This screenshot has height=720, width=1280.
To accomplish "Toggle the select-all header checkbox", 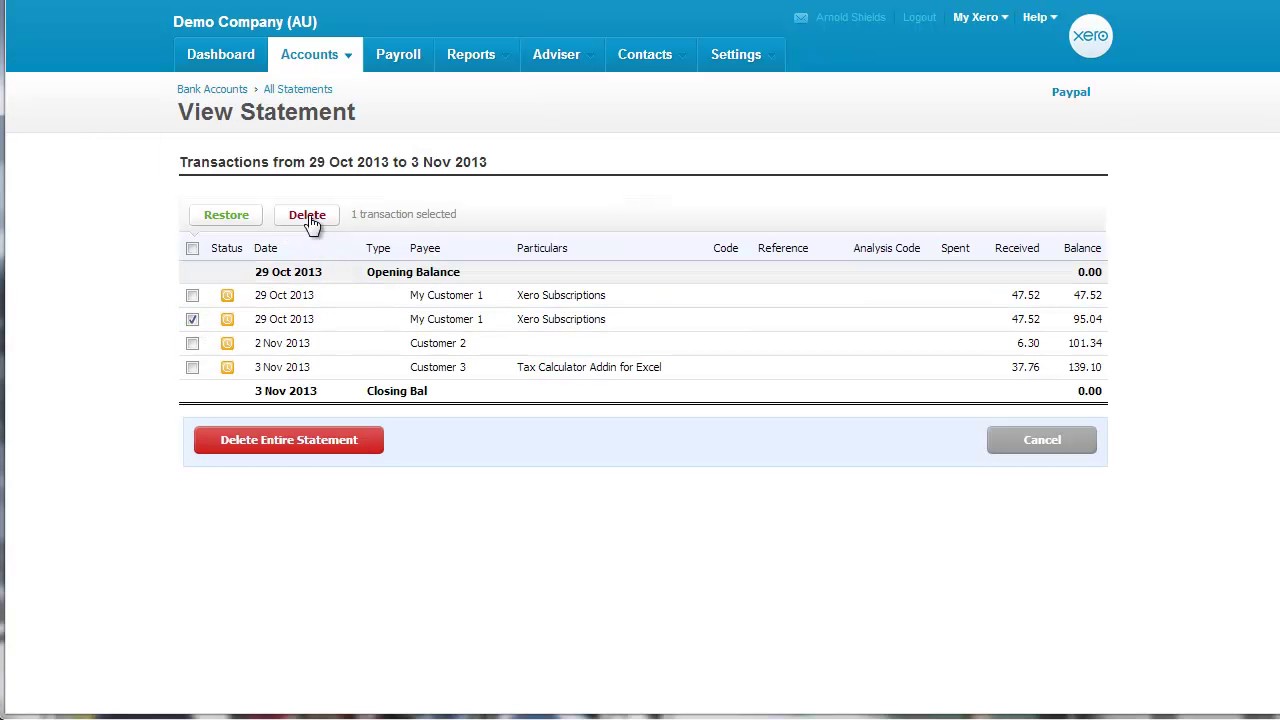I will (x=192, y=248).
